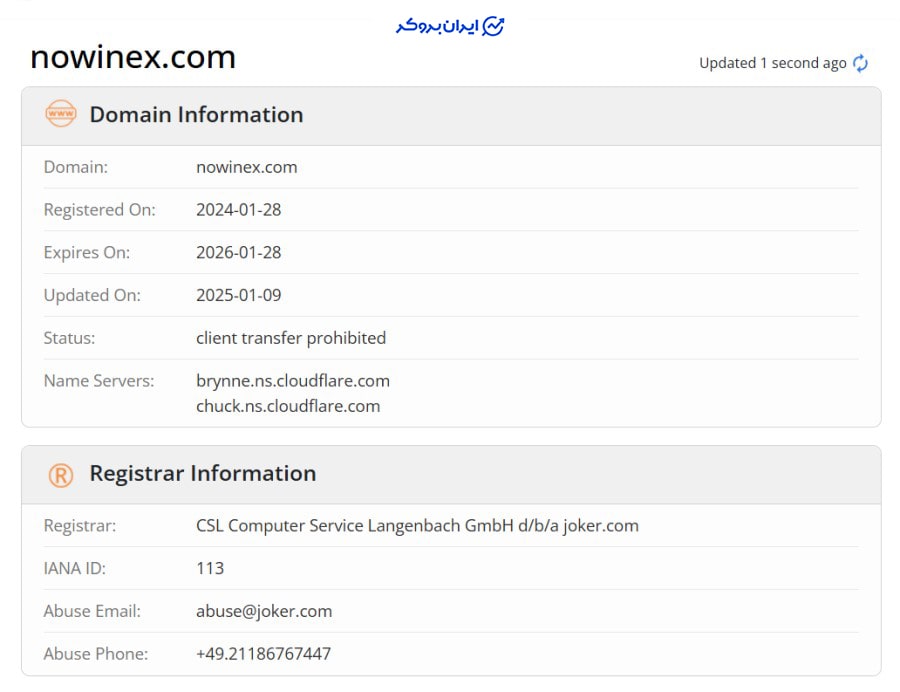This screenshot has height=692, width=900.
Task: Click the IANA ID: label
Action: [75, 568]
